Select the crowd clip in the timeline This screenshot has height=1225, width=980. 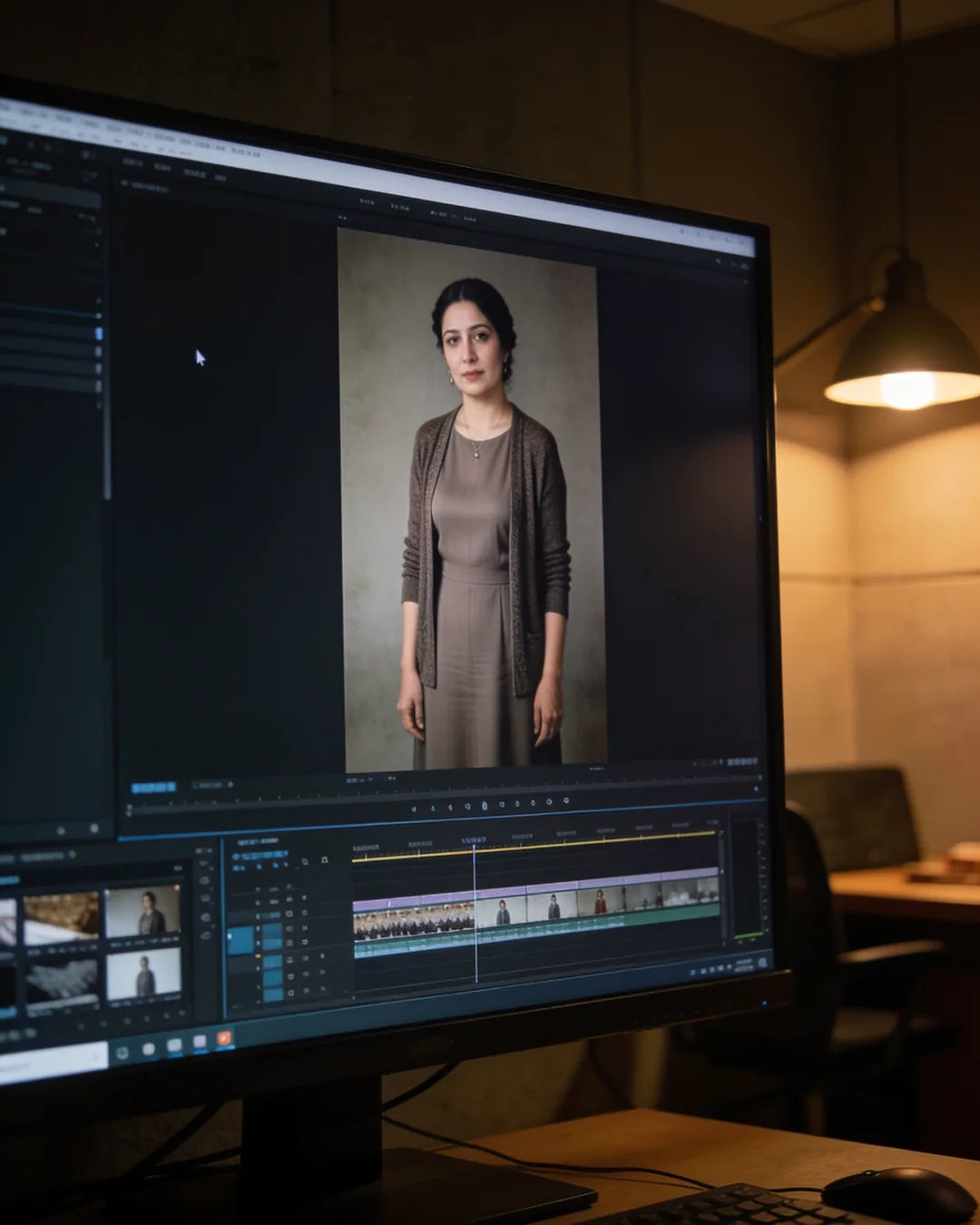click(x=413, y=923)
